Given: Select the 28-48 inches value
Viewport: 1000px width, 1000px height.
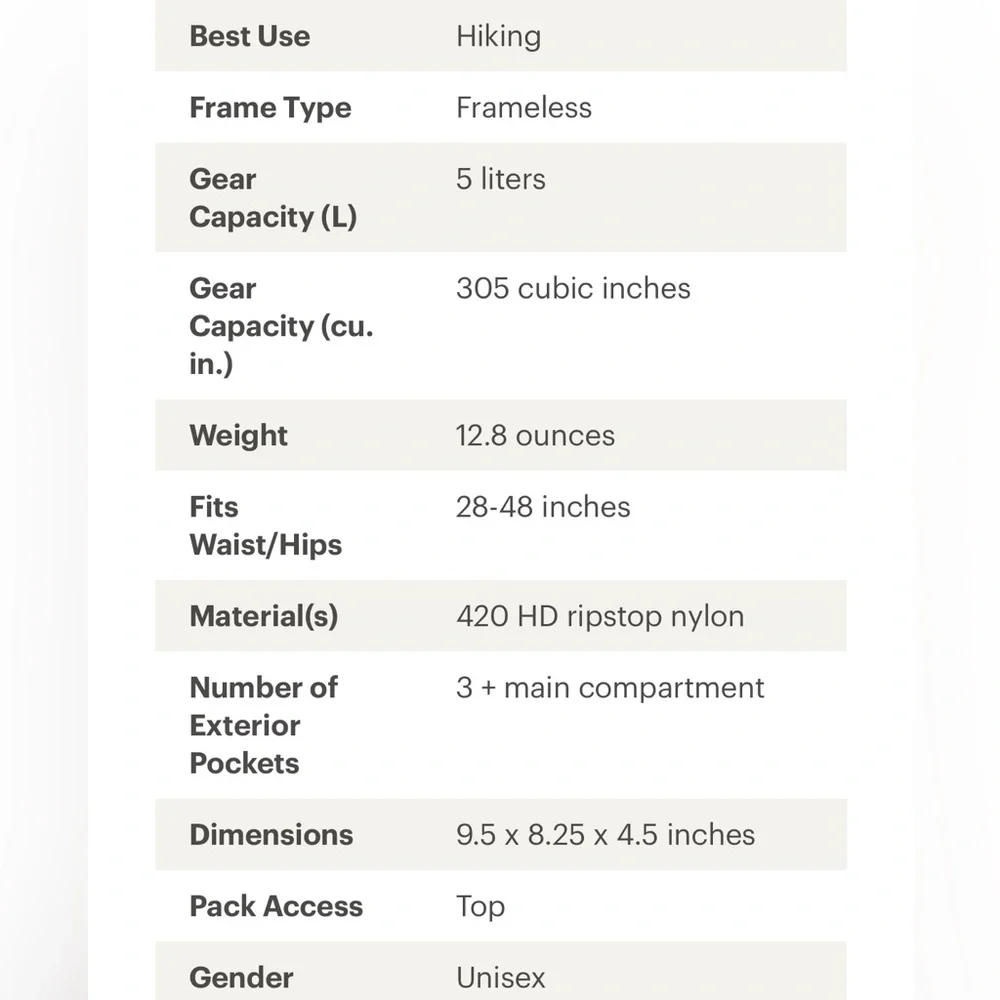Looking at the screenshot, I should (x=543, y=507).
